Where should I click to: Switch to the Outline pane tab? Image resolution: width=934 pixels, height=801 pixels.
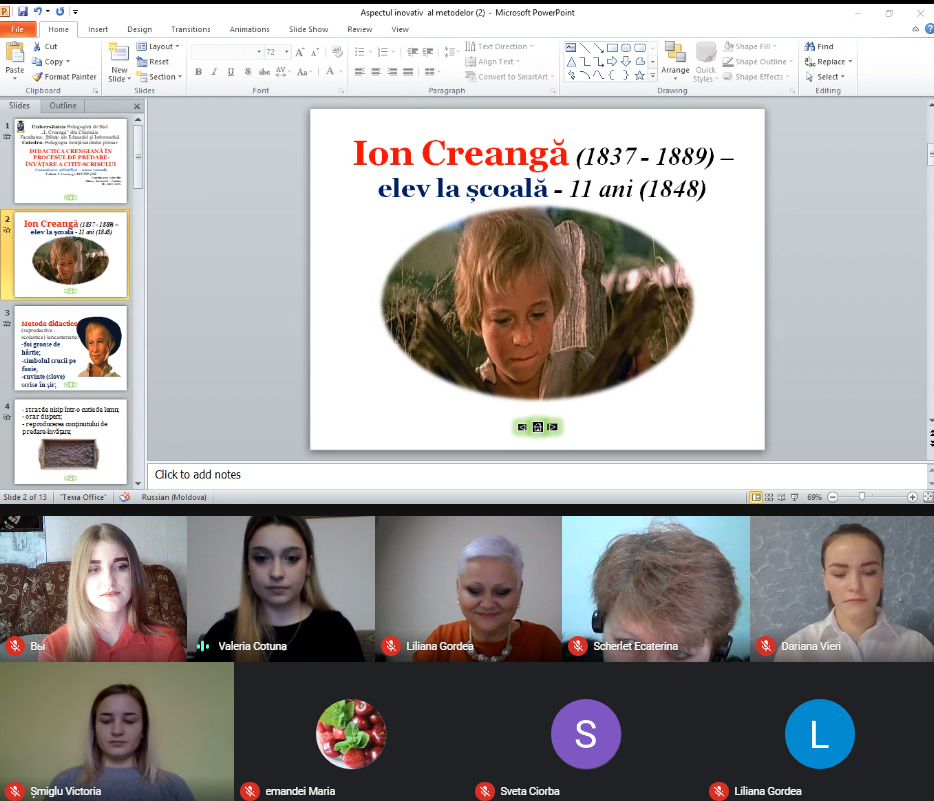63,105
